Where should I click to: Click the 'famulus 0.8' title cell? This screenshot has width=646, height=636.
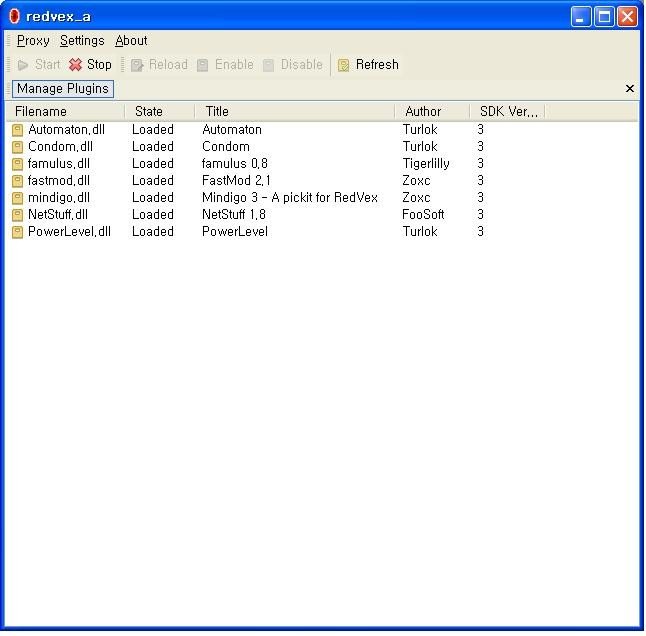[x=234, y=164]
